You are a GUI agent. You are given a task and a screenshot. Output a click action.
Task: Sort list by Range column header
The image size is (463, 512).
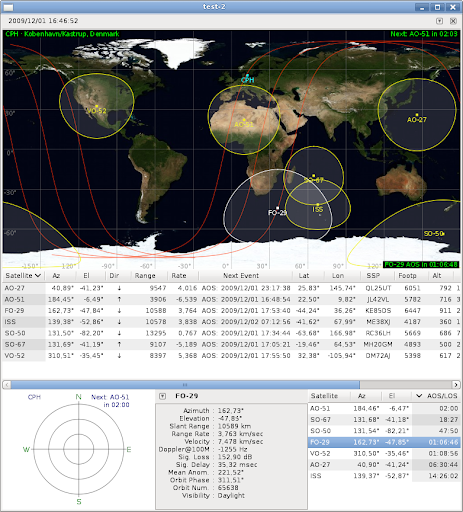click(x=149, y=276)
